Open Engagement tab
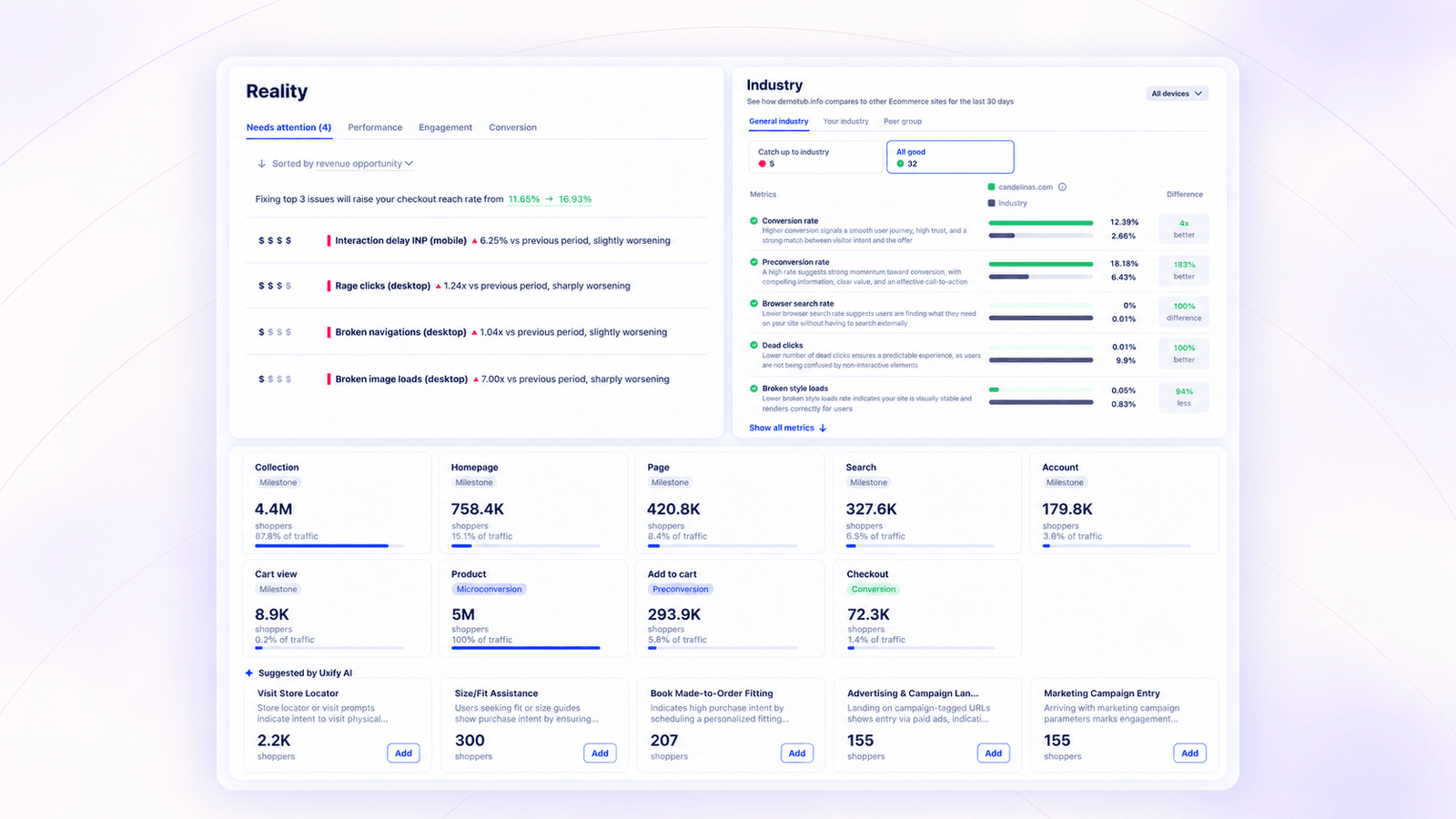 (445, 127)
